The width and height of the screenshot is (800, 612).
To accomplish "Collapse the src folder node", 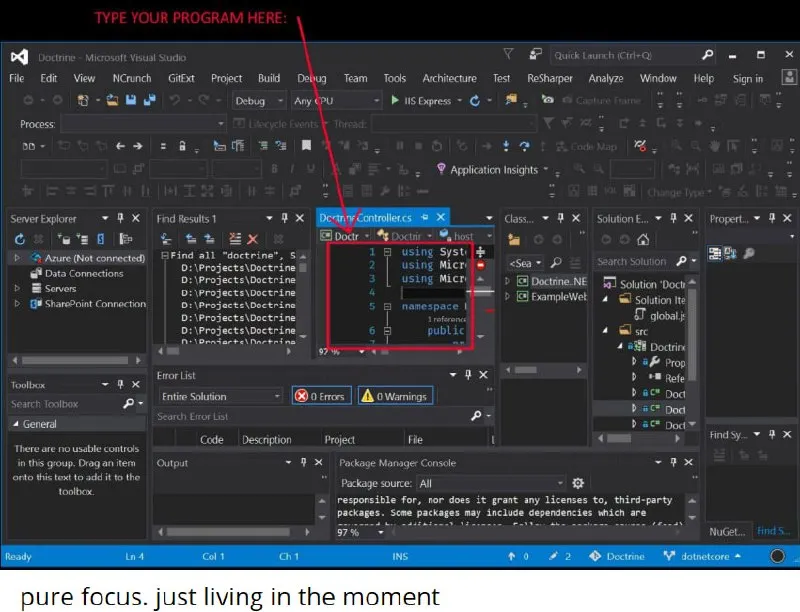I will tap(605, 331).
